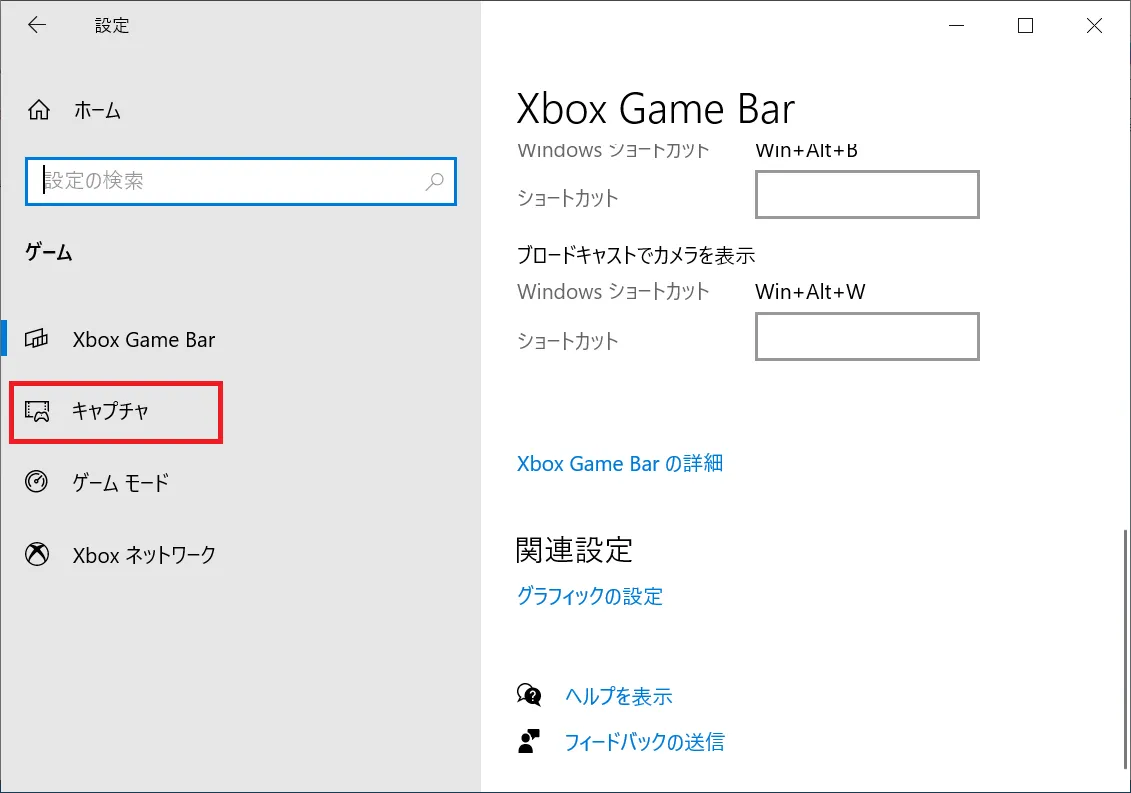Viewport: 1131px width, 793px height.
Task: Open ホーム settings home
Action: 97,110
